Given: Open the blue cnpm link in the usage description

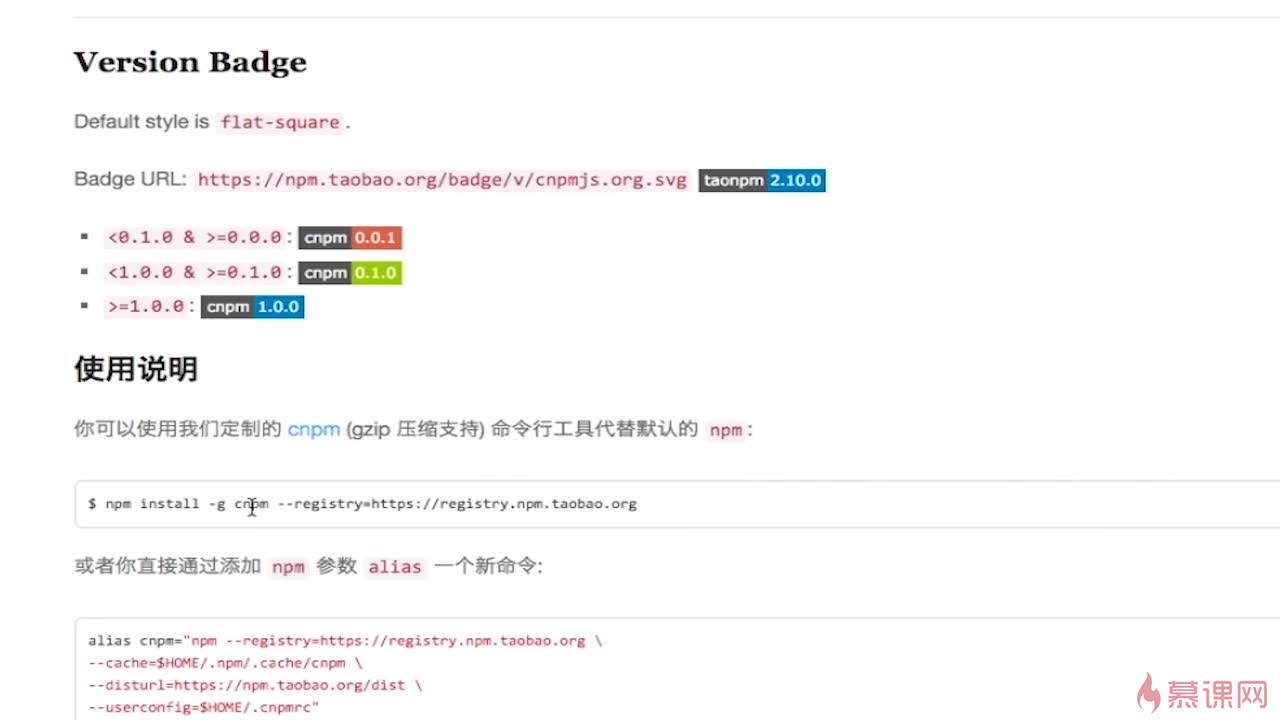Looking at the screenshot, I should coord(314,430).
